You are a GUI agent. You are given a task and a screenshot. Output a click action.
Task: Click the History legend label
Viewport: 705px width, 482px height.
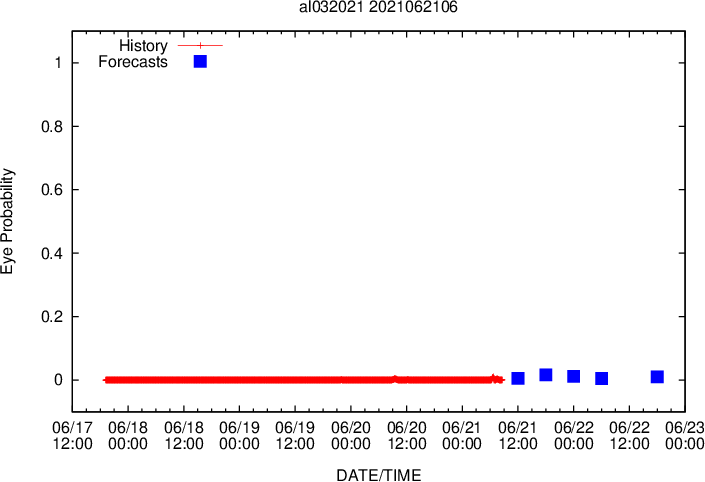[143, 45]
